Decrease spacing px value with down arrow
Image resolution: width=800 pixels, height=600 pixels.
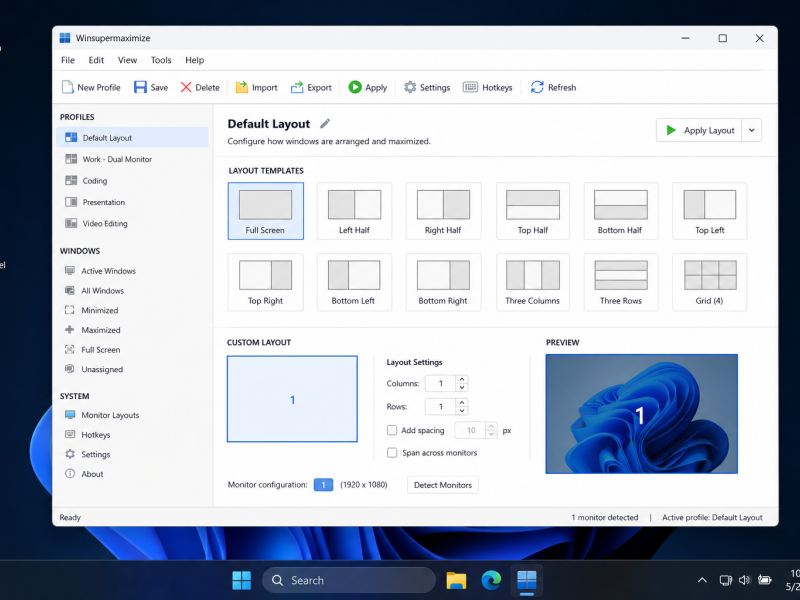(x=491, y=435)
